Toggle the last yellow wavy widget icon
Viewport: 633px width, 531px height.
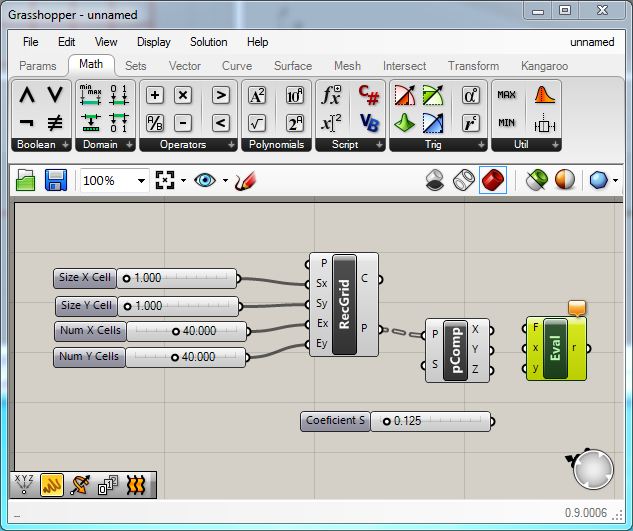[136, 485]
